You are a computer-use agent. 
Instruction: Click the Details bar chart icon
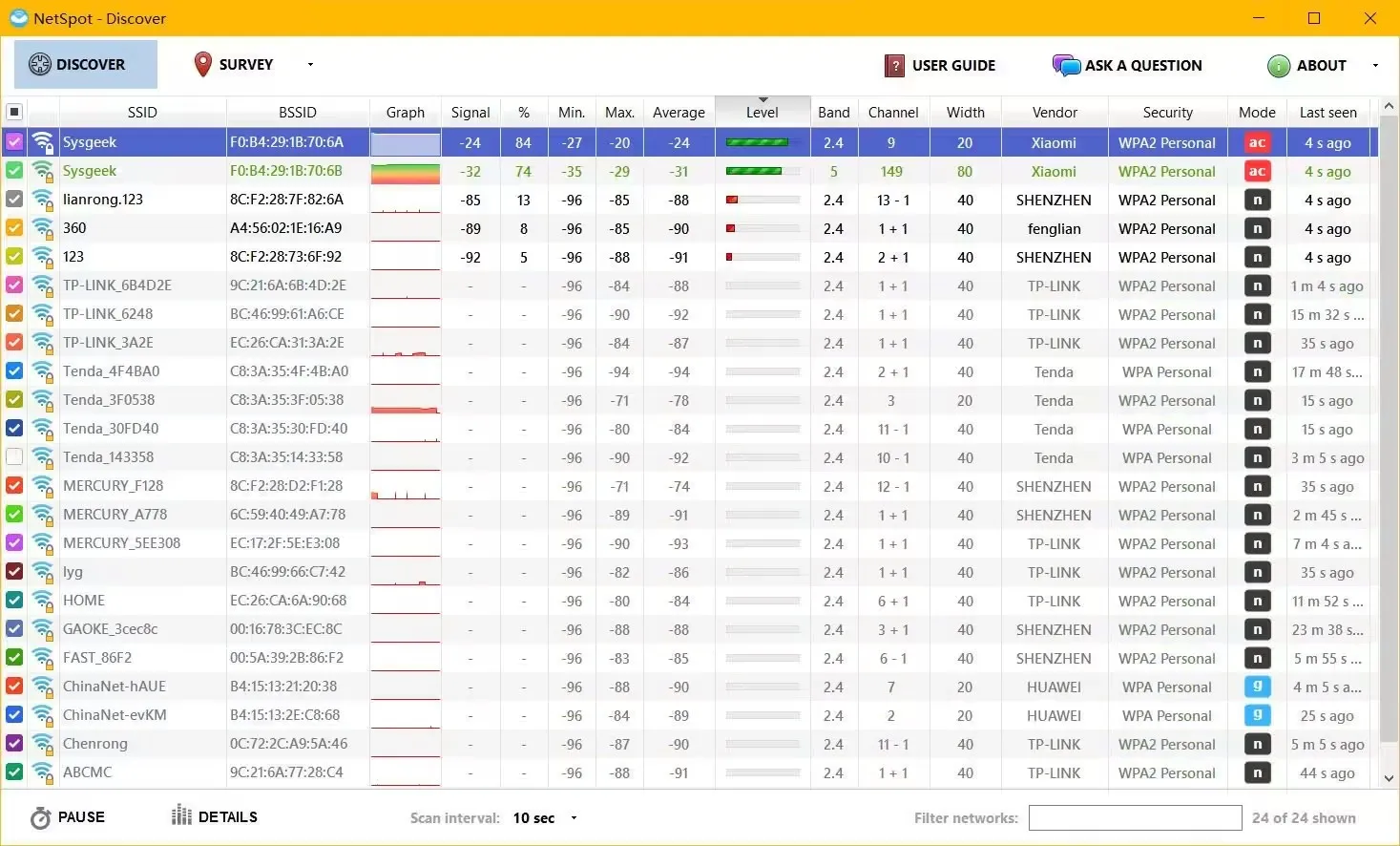[x=181, y=814]
